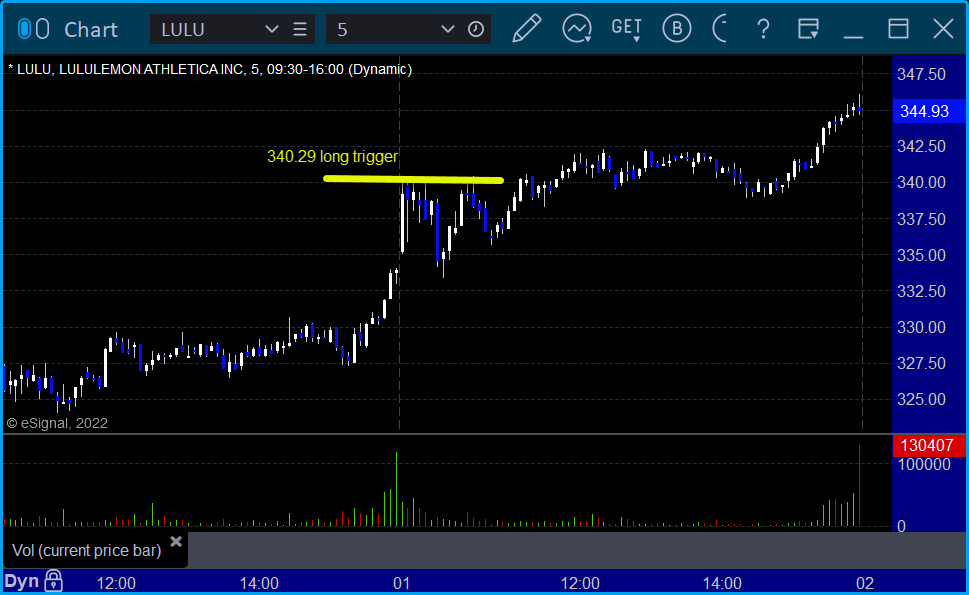Expand the interval dropdown arrow
This screenshot has height=595, width=969.
click(447, 29)
